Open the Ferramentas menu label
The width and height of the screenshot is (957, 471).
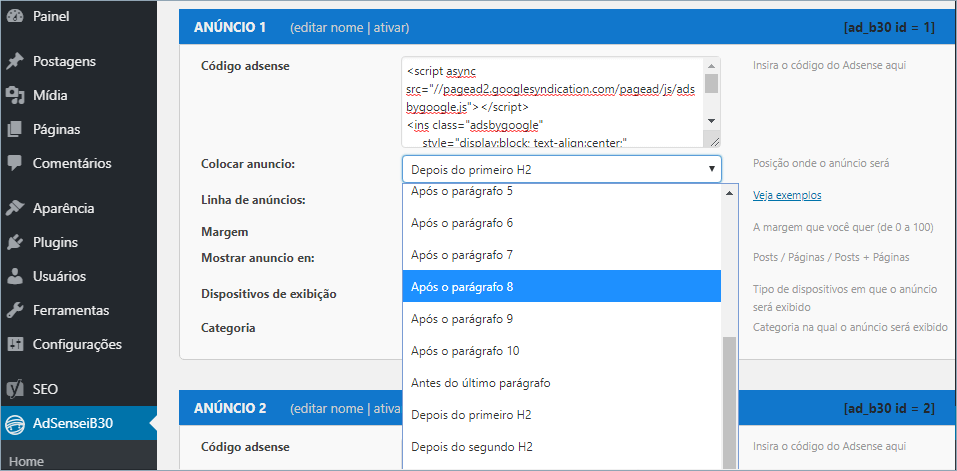[71, 311]
